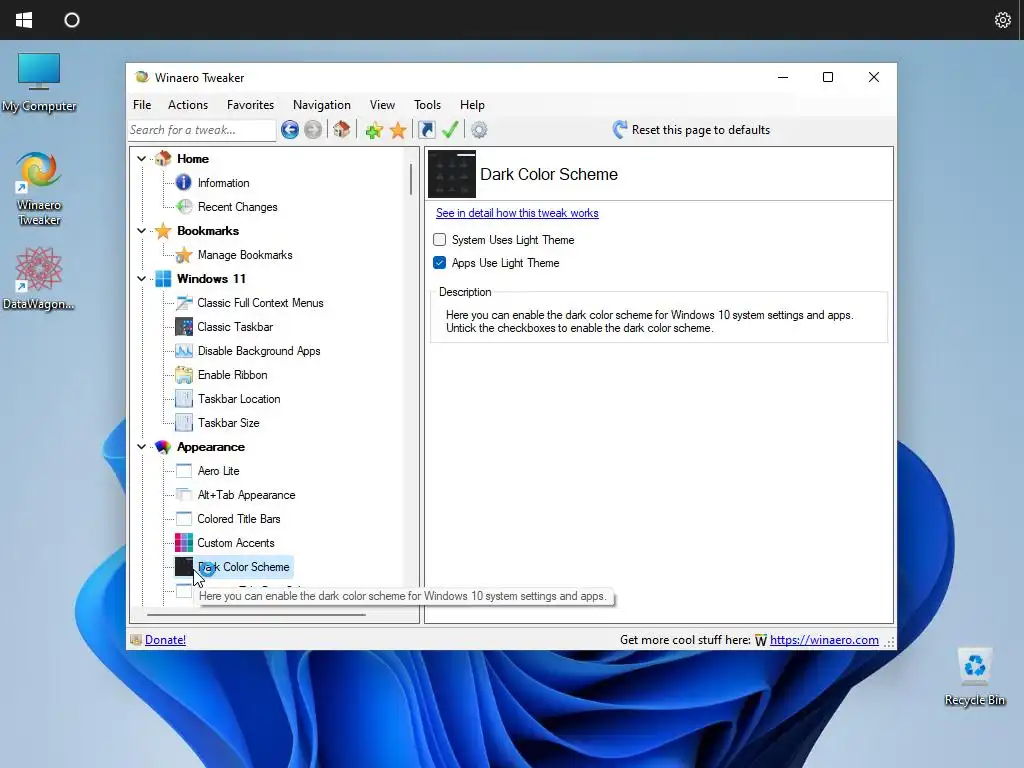
Task: Click the Custom Accents colorful icon
Action: tap(184, 543)
